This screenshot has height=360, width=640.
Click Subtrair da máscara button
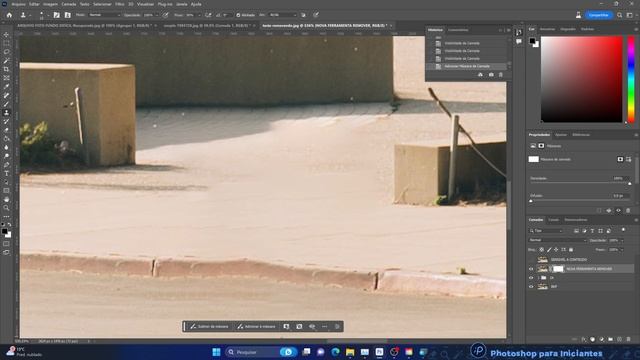point(209,327)
